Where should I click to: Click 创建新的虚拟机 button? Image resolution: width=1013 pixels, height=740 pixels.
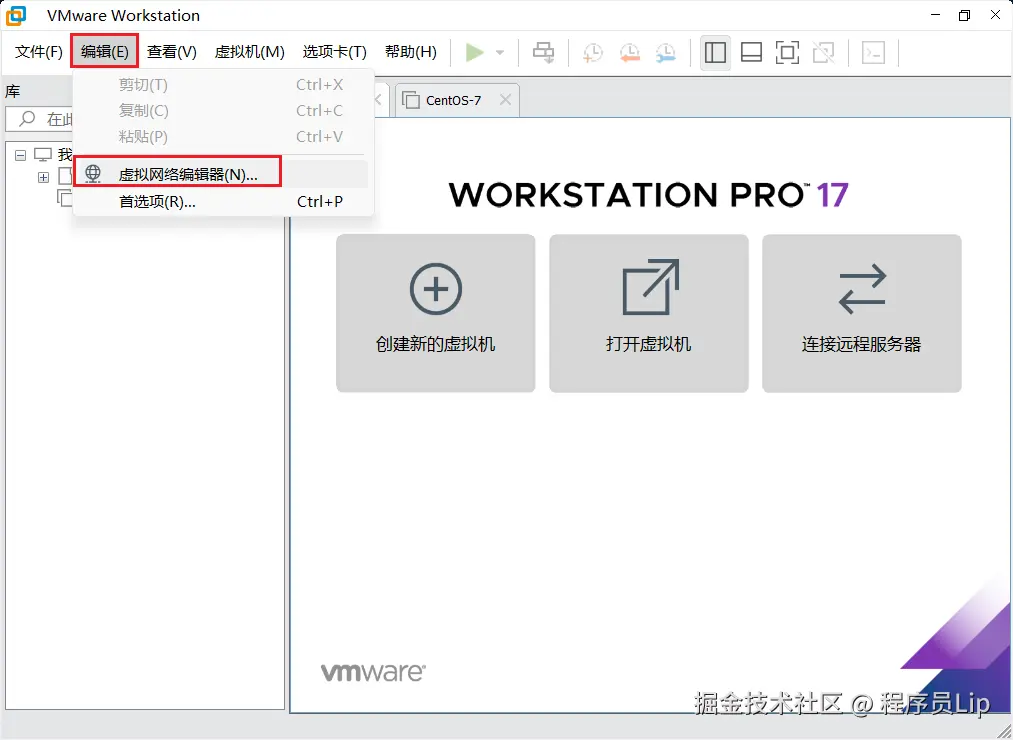[x=435, y=313]
